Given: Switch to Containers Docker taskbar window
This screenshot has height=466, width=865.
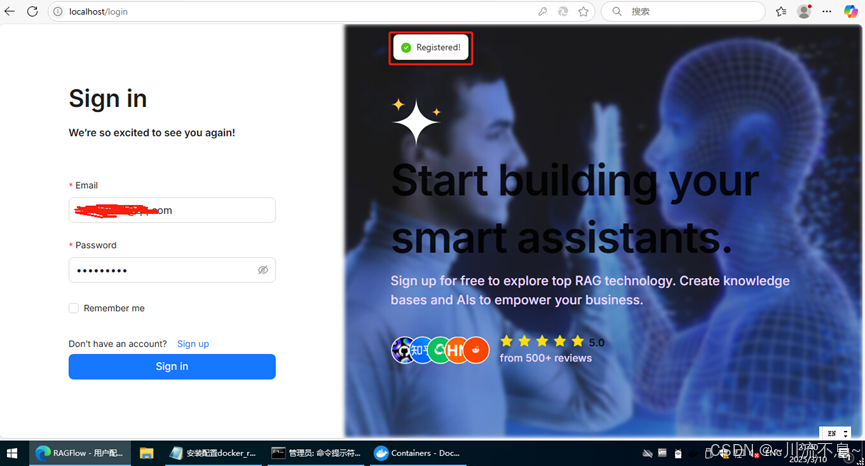Looking at the screenshot, I should point(418,453).
